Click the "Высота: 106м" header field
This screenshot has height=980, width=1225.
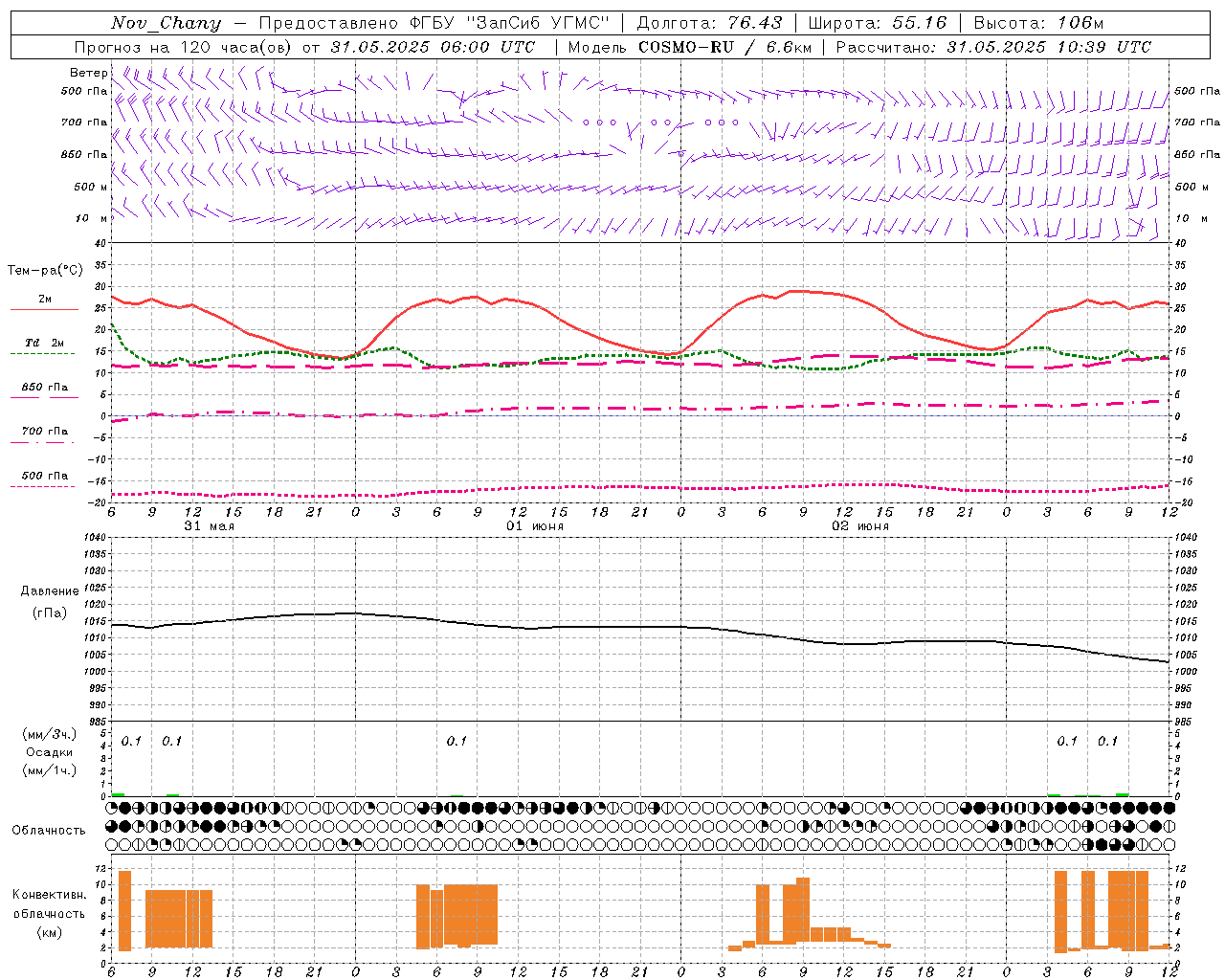[x=1038, y=23]
